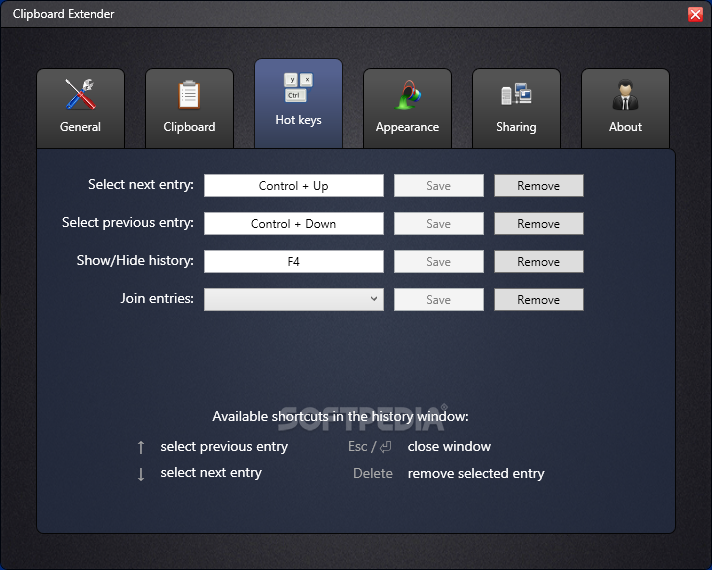Expand the Join entries dropdown
The width and height of the screenshot is (712, 570).
[294, 299]
